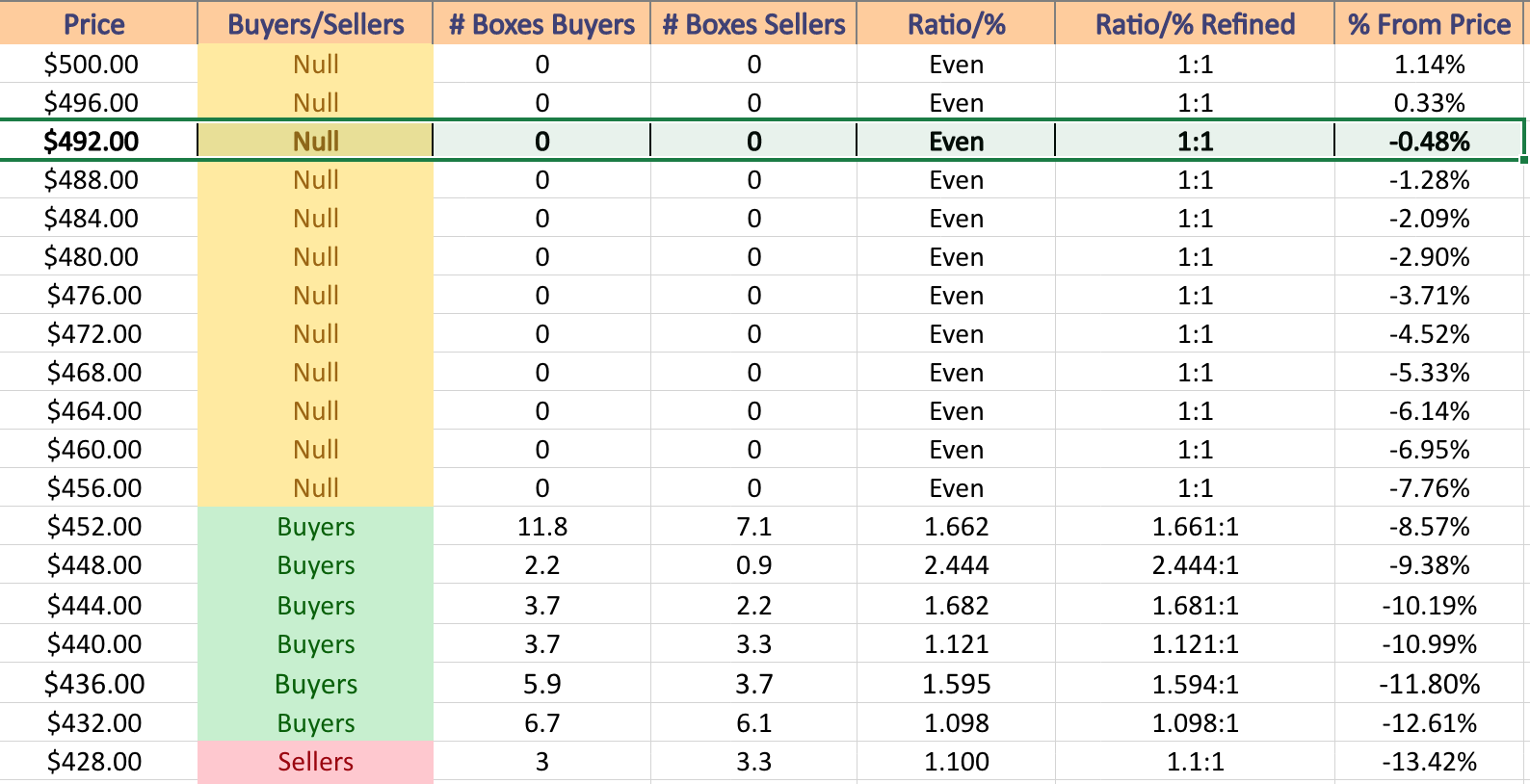1530x784 pixels.
Task: Click the 11.8 boxes buyers value
Action: (541, 526)
